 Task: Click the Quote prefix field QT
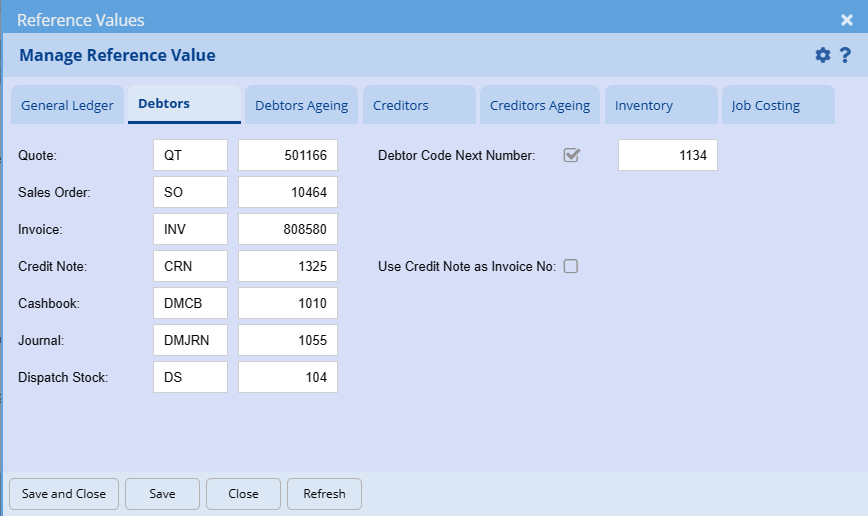pos(190,155)
